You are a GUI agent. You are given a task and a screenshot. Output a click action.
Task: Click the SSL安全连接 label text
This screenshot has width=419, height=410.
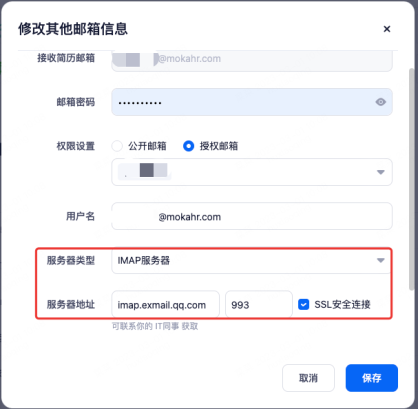pyautogui.click(x=342, y=304)
